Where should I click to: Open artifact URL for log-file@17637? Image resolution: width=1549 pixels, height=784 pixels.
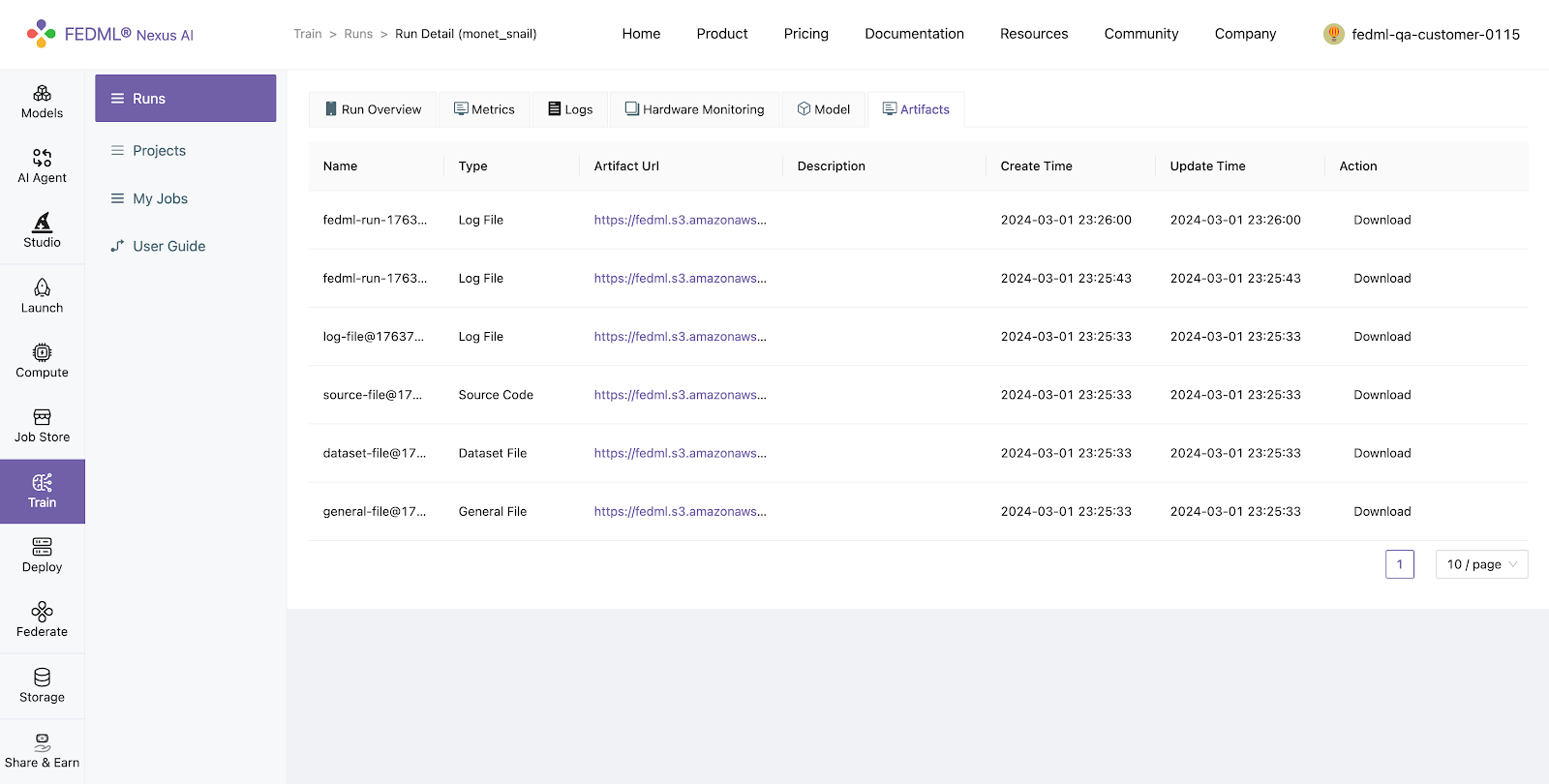[680, 337]
